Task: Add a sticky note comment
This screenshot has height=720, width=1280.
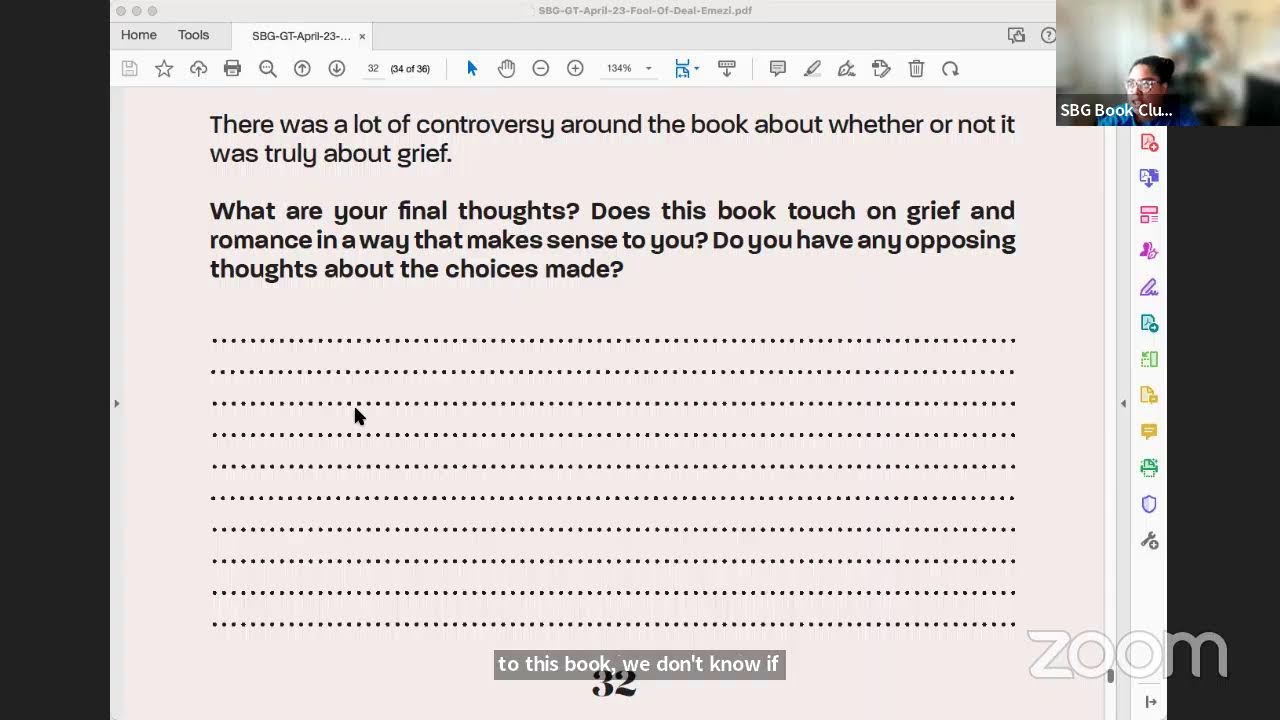Action: tap(777, 68)
